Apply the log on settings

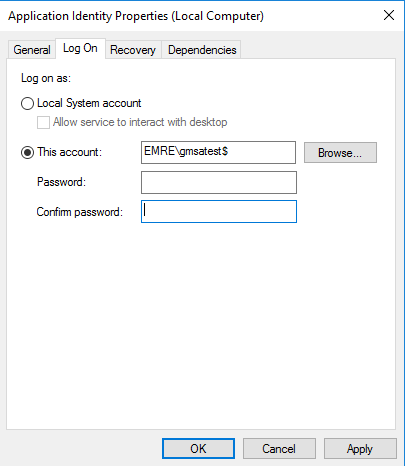pos(360,449)
